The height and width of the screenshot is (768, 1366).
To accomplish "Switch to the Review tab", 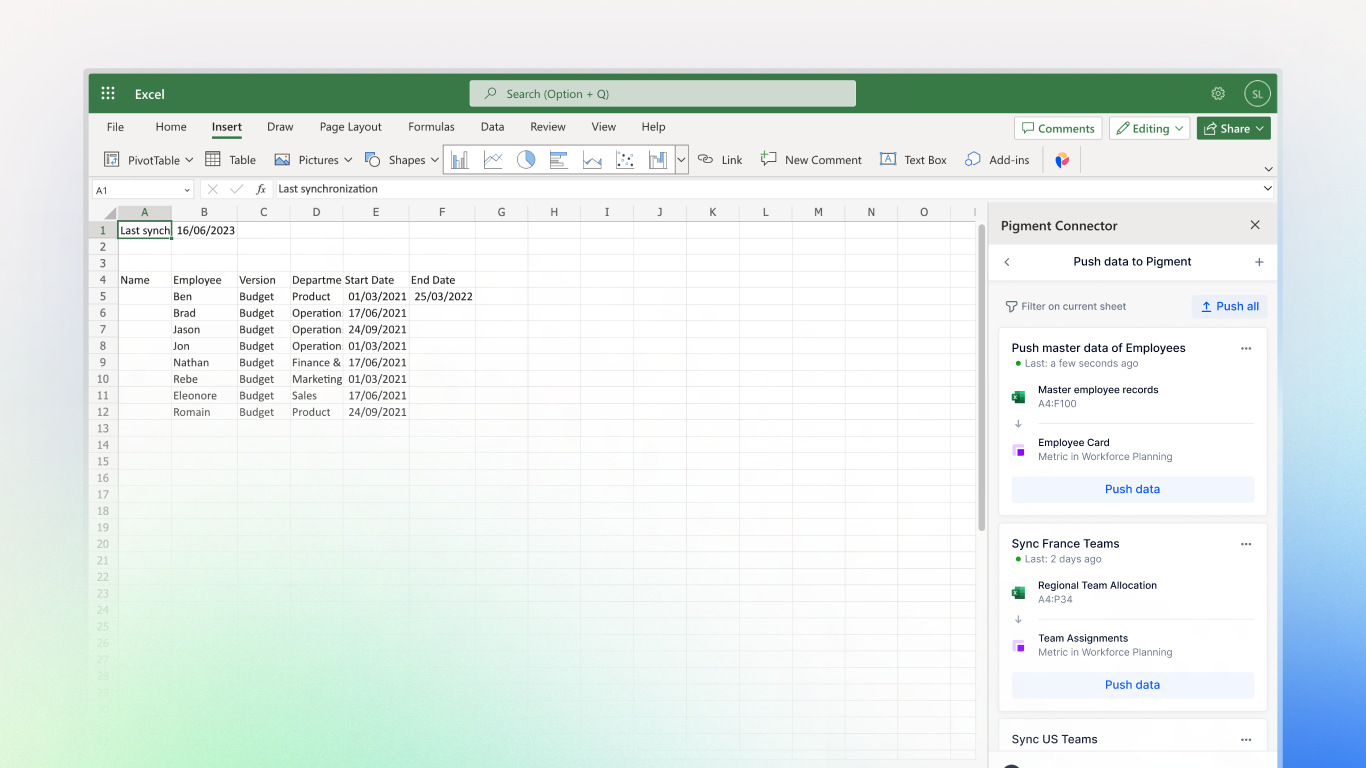I will click(548, 127).
